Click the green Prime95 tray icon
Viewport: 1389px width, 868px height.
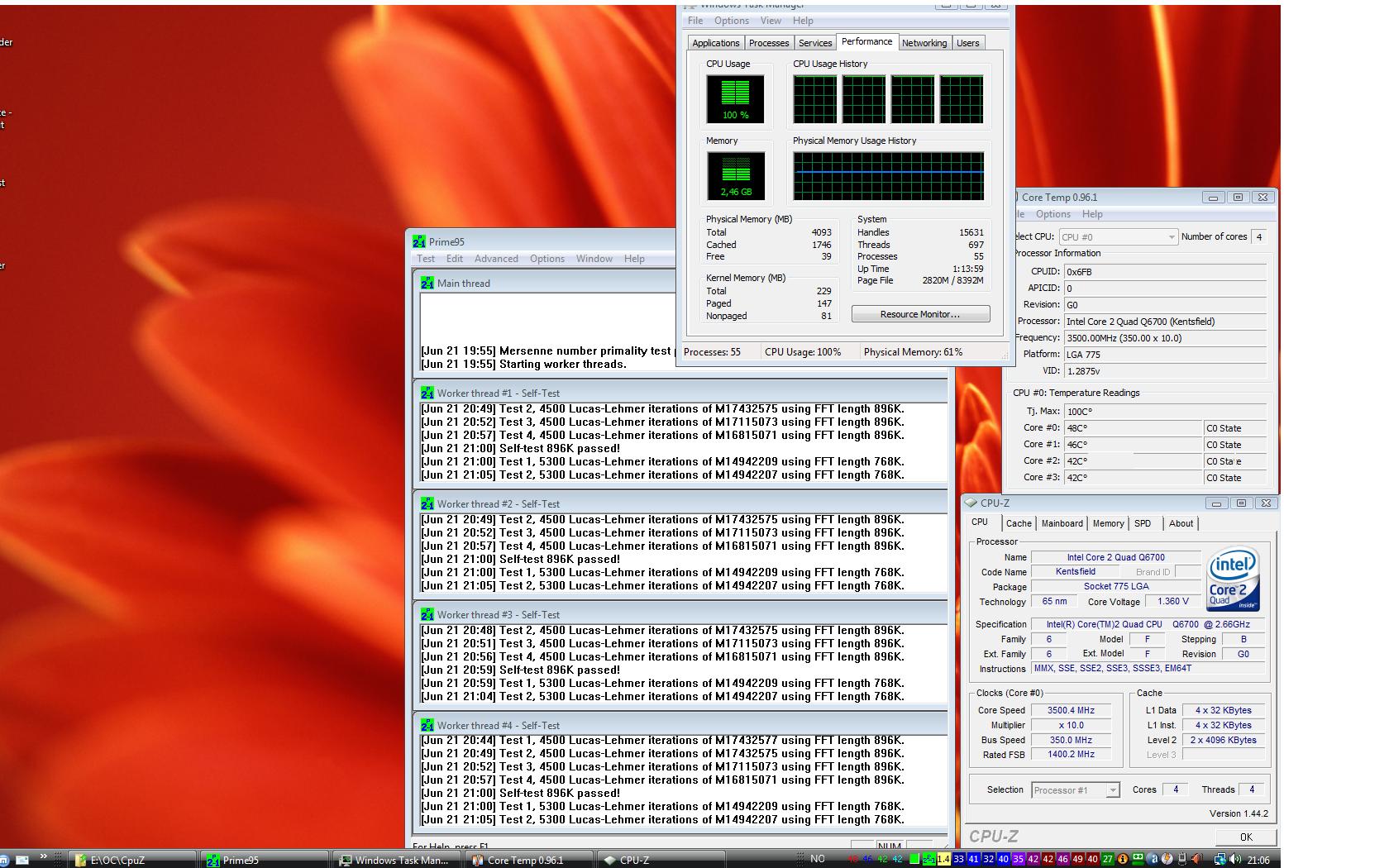coord(928,859)
